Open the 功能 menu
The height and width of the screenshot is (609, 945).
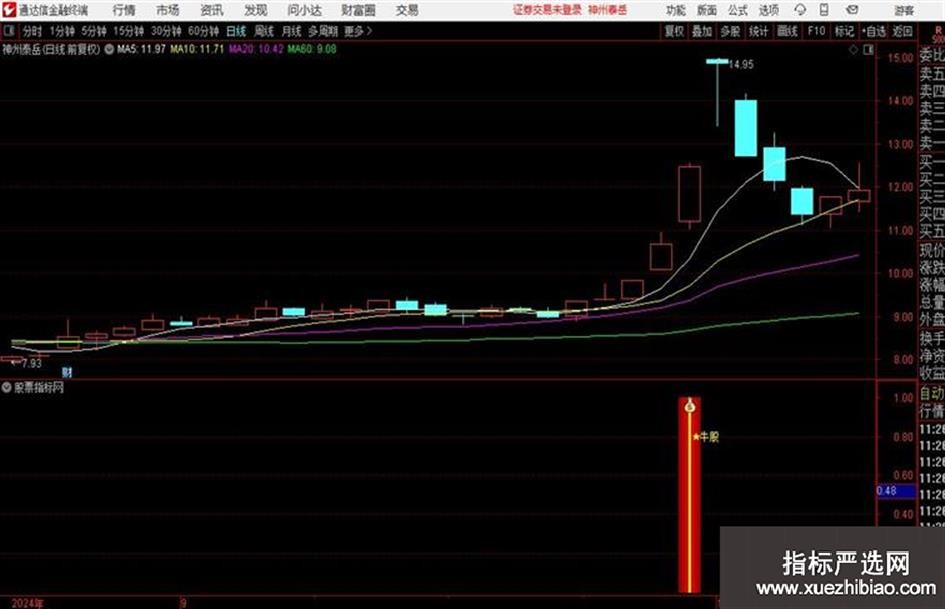click(676, 10)
